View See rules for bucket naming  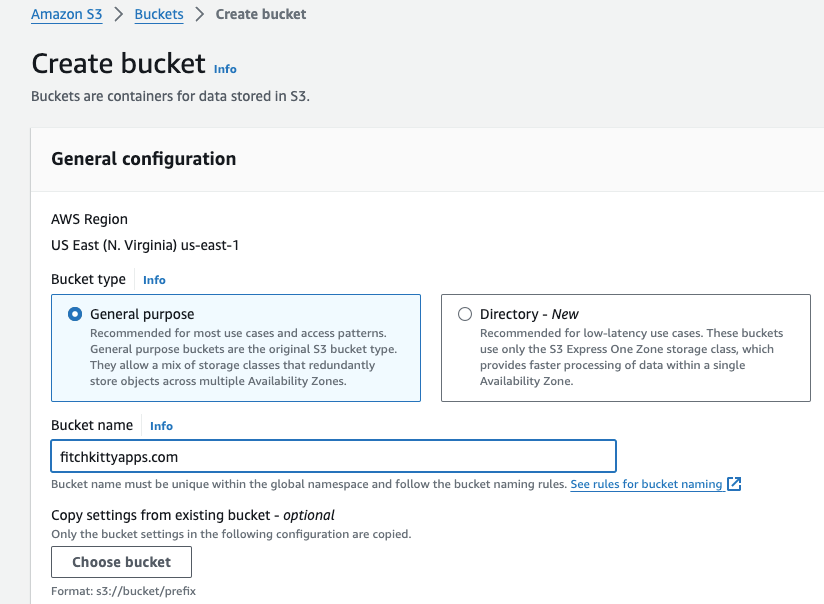point(645,484)
